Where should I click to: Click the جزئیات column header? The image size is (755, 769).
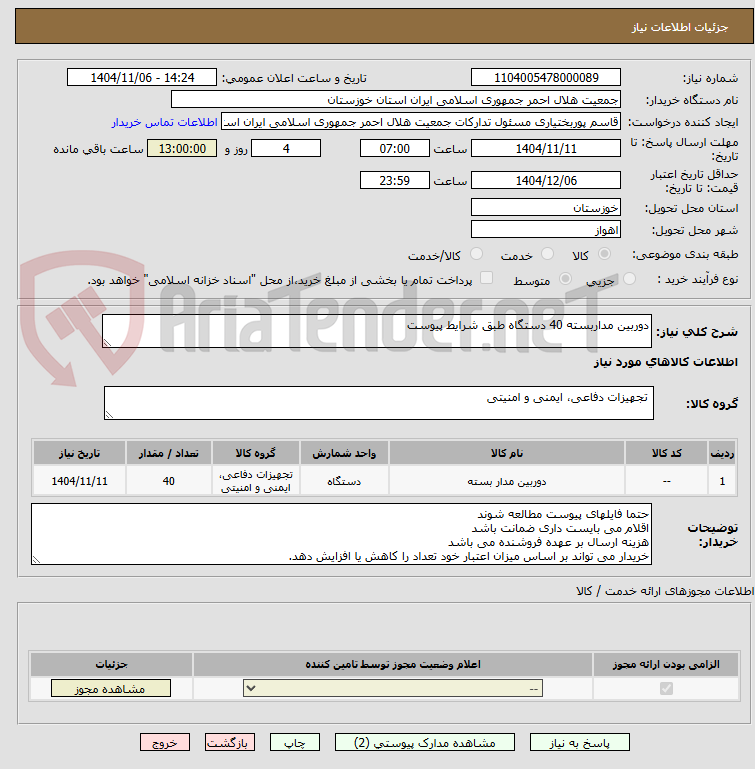tap(111, 664)
